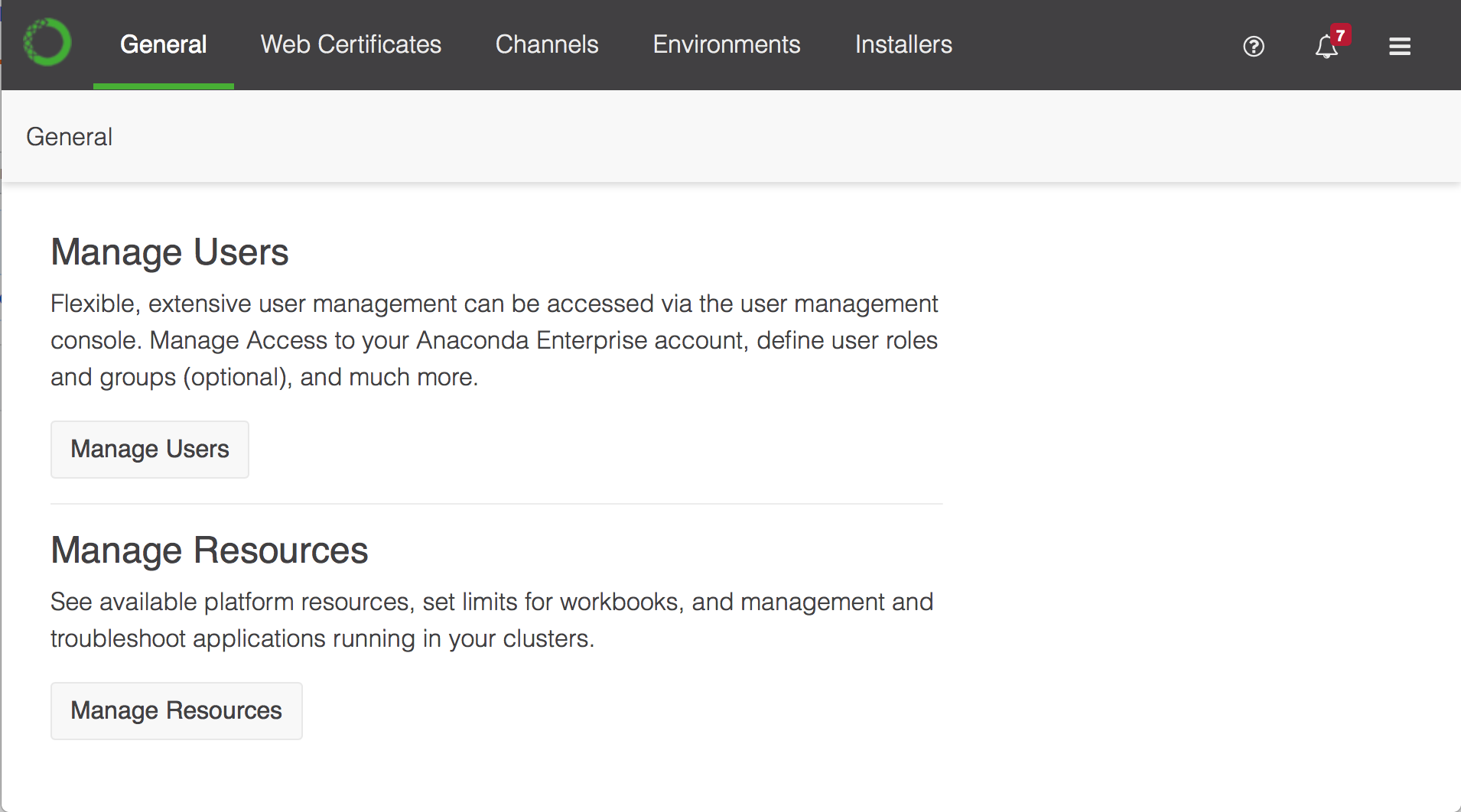The height and width of the screenshot is (812, 1461).
Task: Click the Anaconda green circle logo
Action: pos(47,43)
